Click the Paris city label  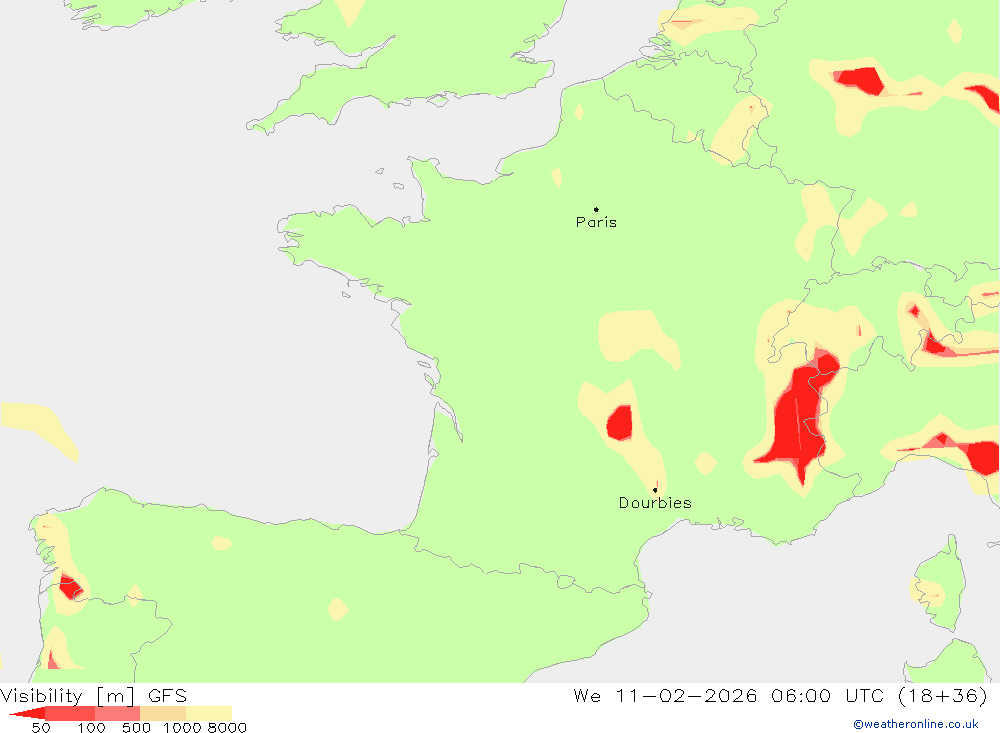(596, 222)
